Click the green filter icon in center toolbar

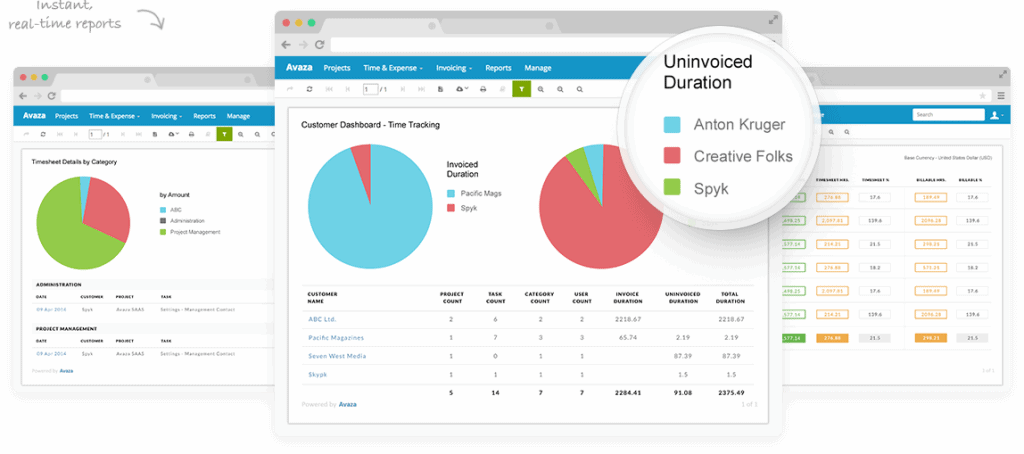[x=522, y=89]
